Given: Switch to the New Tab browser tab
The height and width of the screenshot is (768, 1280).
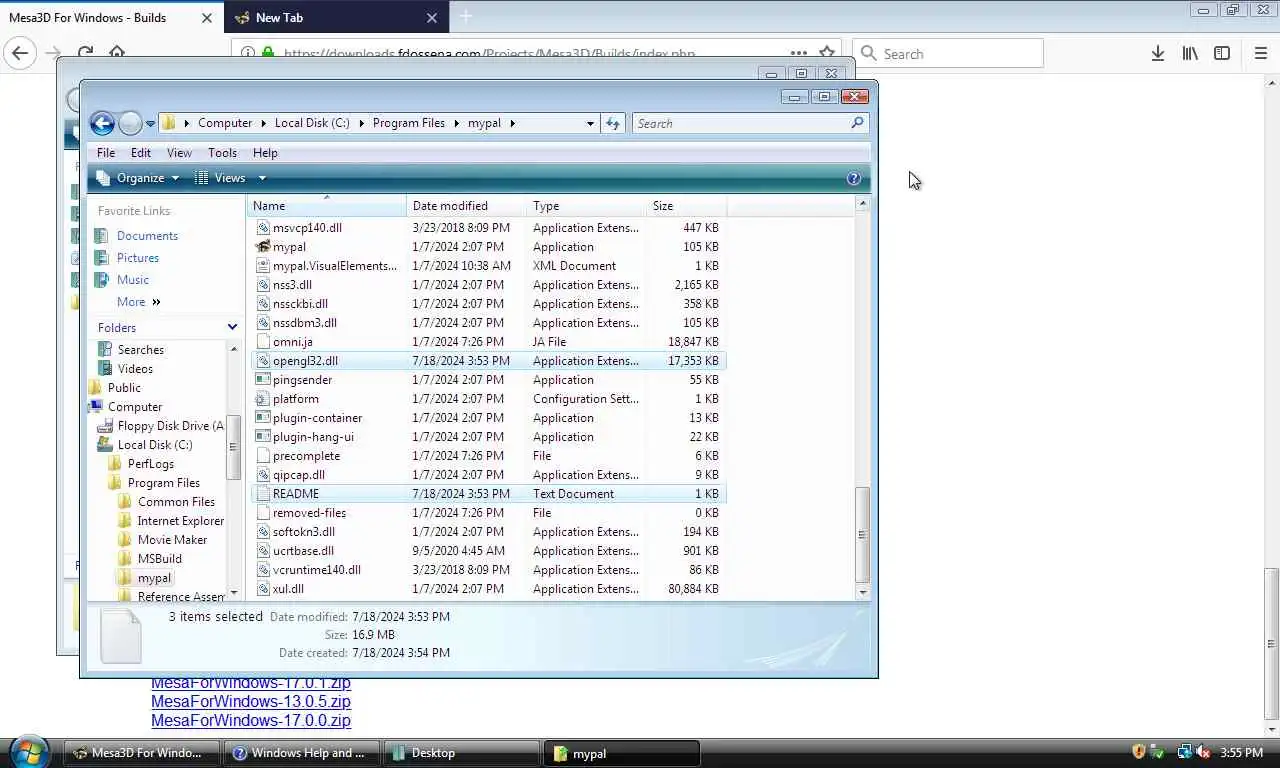Looking at the screenshot, I should tap(337, 17).
